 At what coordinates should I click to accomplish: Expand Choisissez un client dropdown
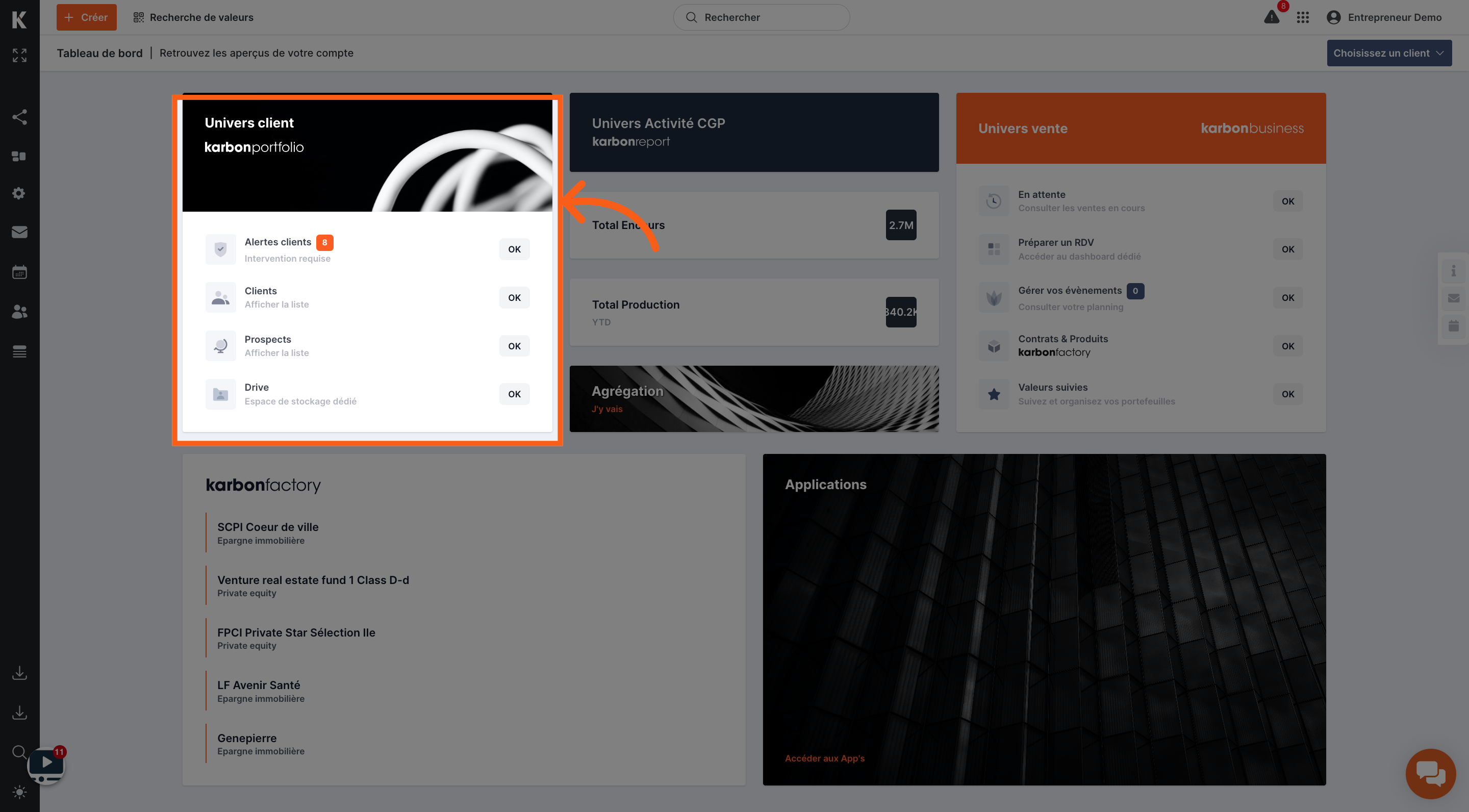pos(1388,53)
